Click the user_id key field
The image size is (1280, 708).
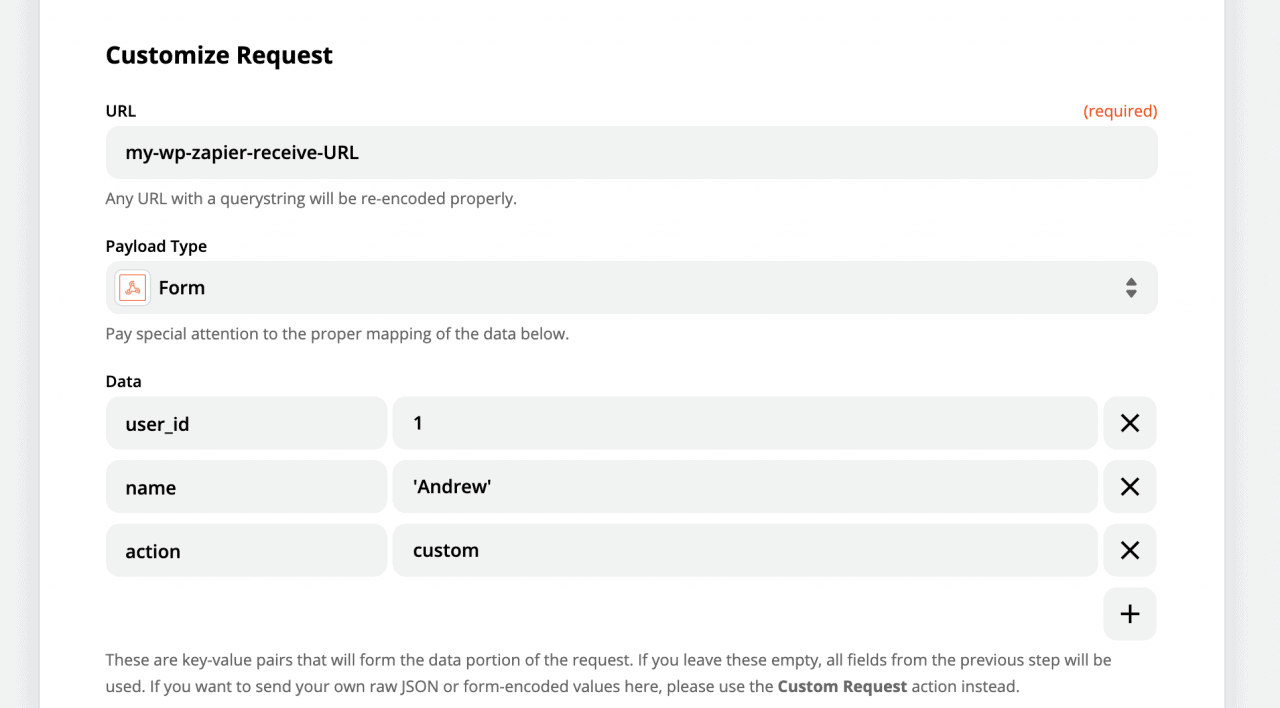(x=246, y=423)
